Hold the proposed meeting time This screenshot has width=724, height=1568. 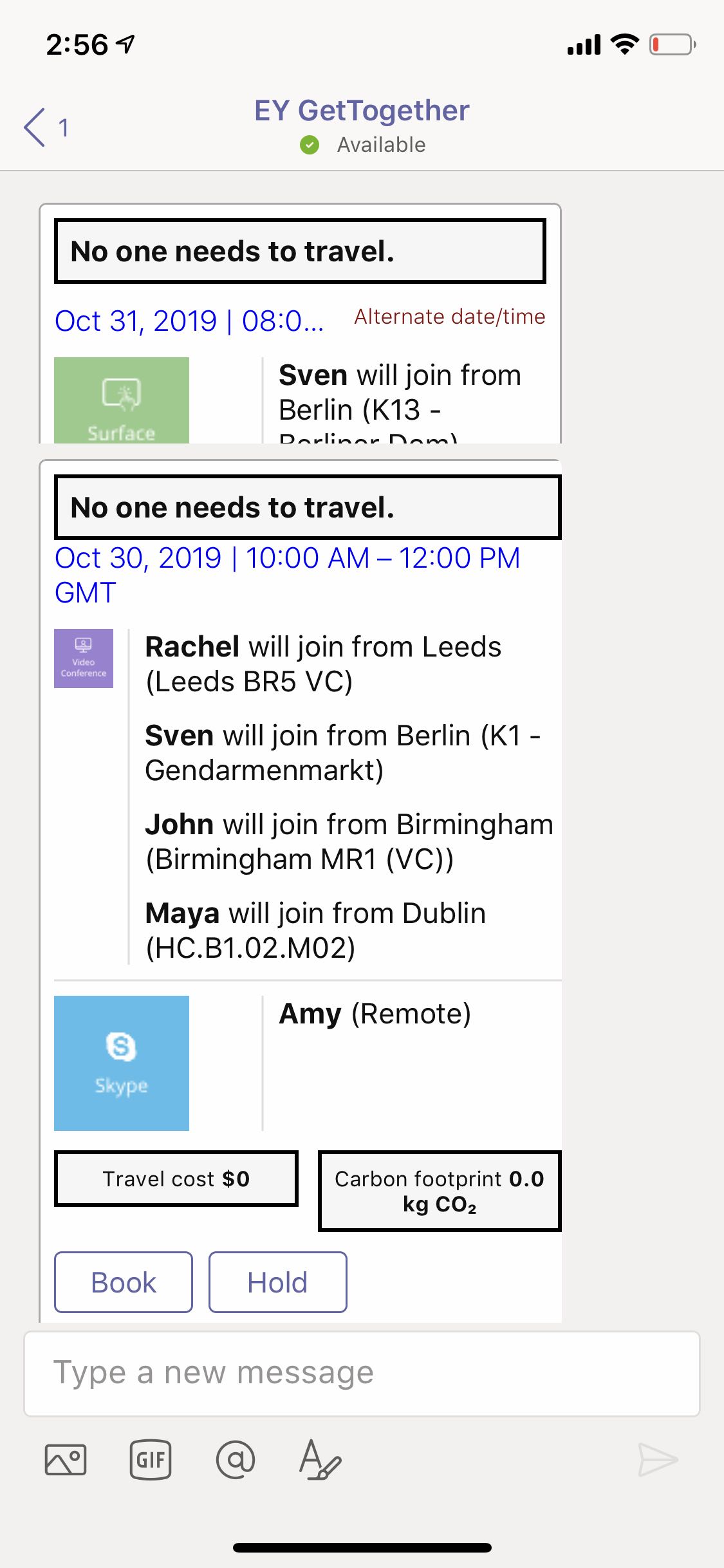tap(277, 1282)
